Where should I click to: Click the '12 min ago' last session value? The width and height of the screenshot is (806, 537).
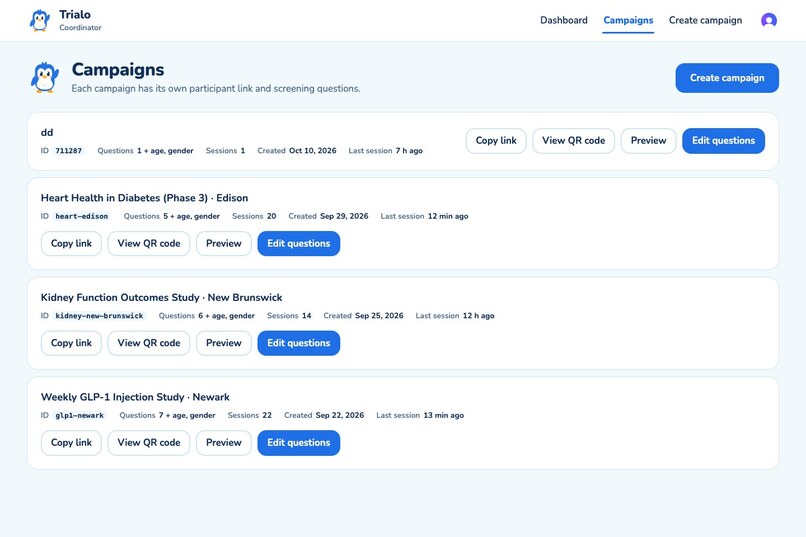[448, 216]
